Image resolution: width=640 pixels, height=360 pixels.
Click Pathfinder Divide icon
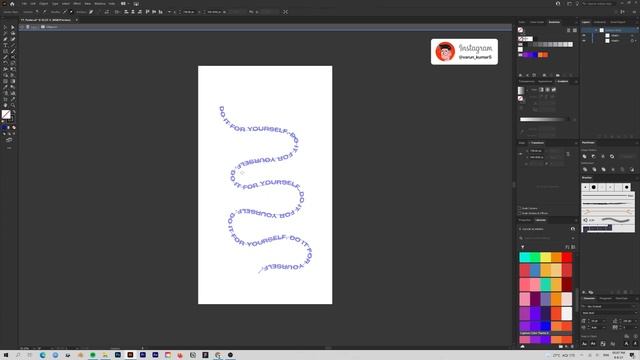(x=584, y=169)
